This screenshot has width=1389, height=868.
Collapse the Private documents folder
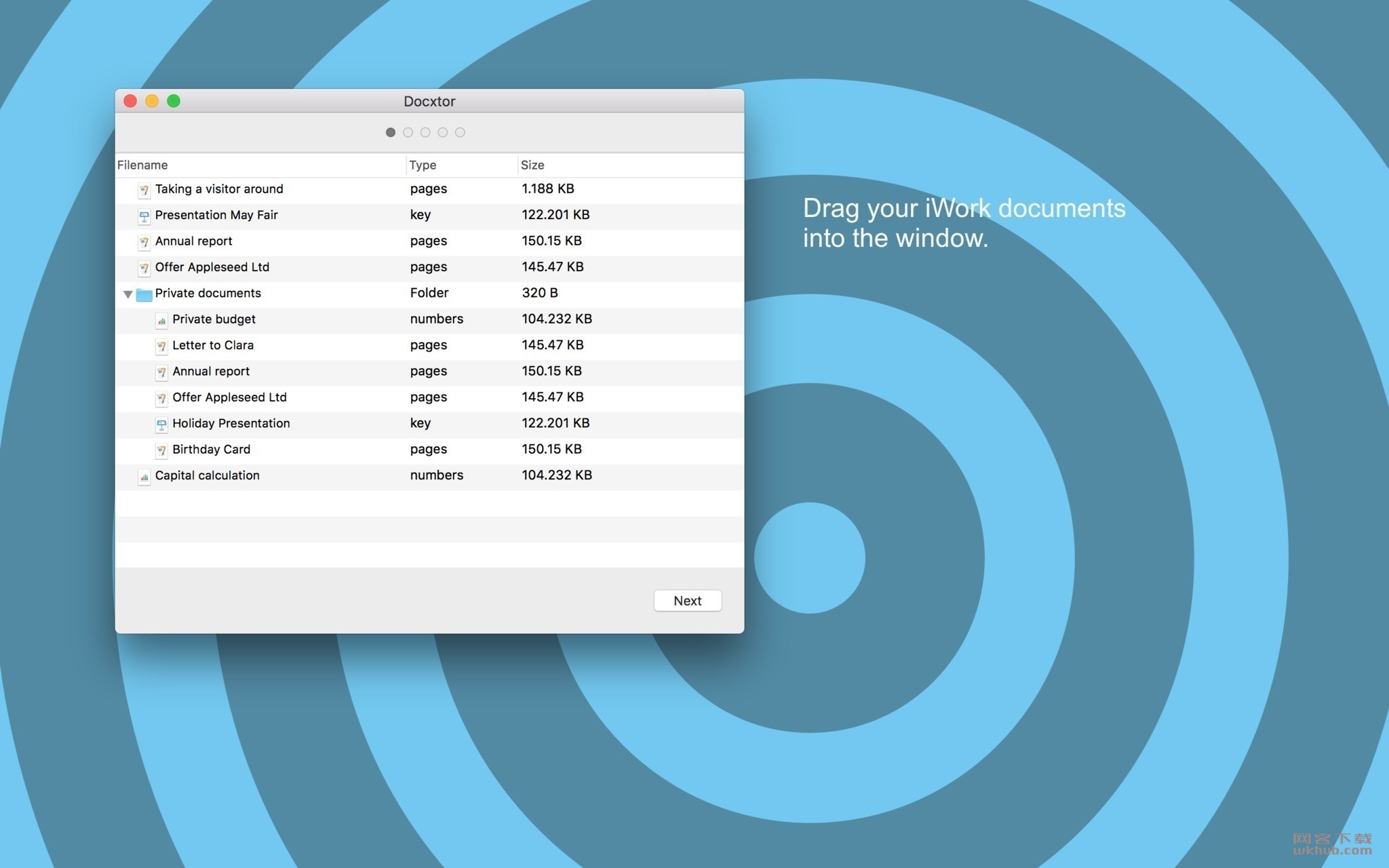coord(128,294)
